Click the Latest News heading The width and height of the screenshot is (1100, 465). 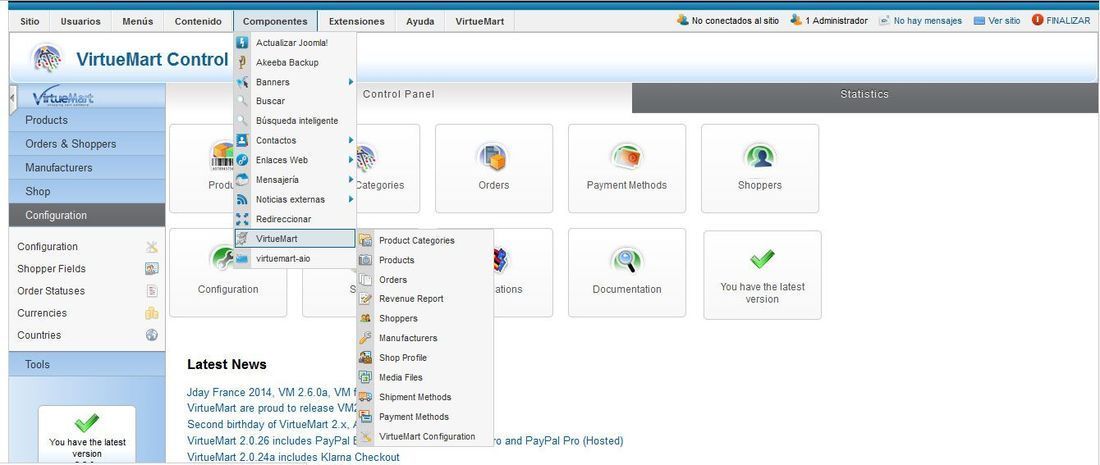pos(227,365)
